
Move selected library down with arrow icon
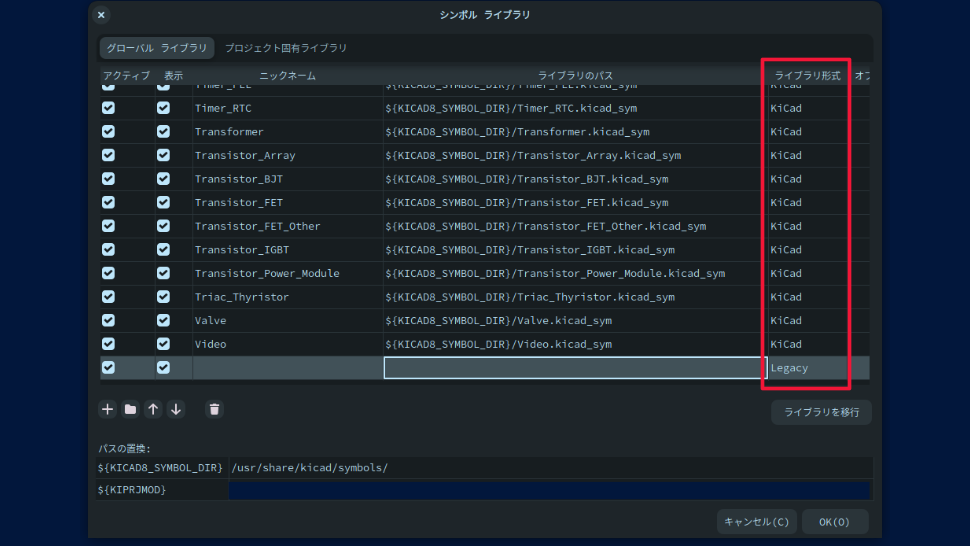click(x=176, y=409)
